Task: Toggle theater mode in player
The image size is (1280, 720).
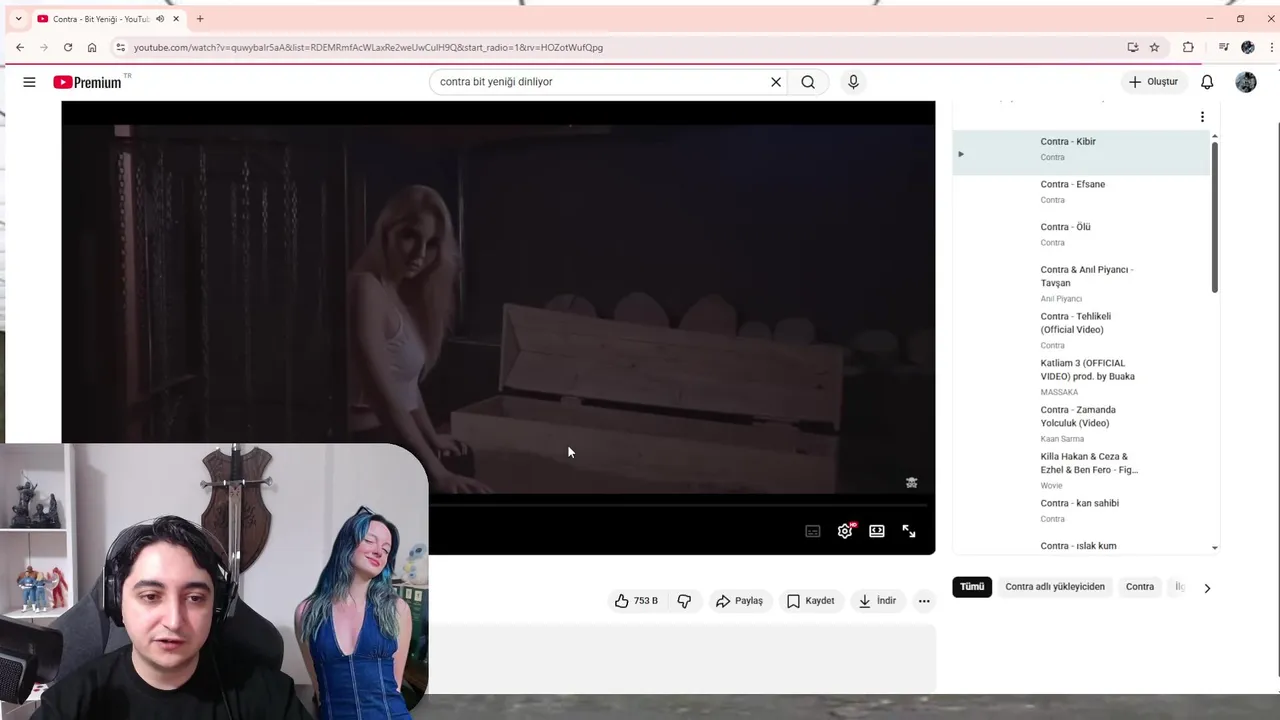Action: tap(877, 531)
